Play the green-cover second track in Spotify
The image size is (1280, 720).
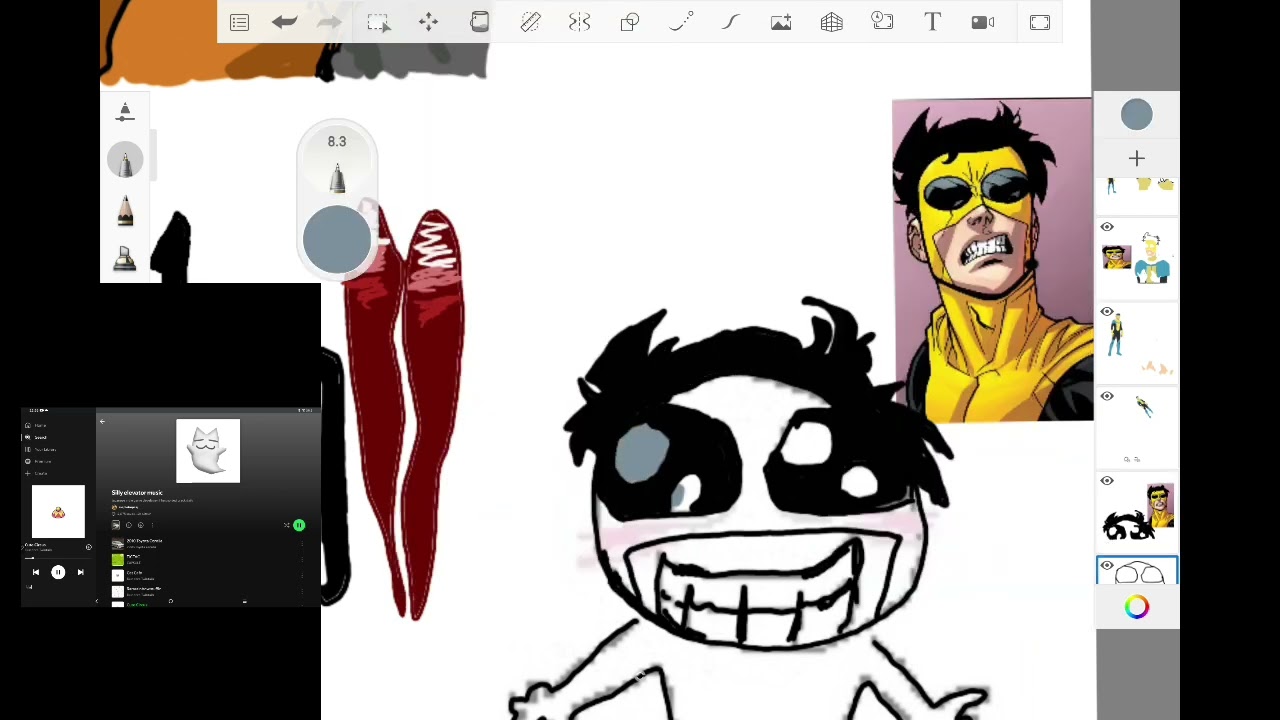pyautogui.click(x=208, y=560)
